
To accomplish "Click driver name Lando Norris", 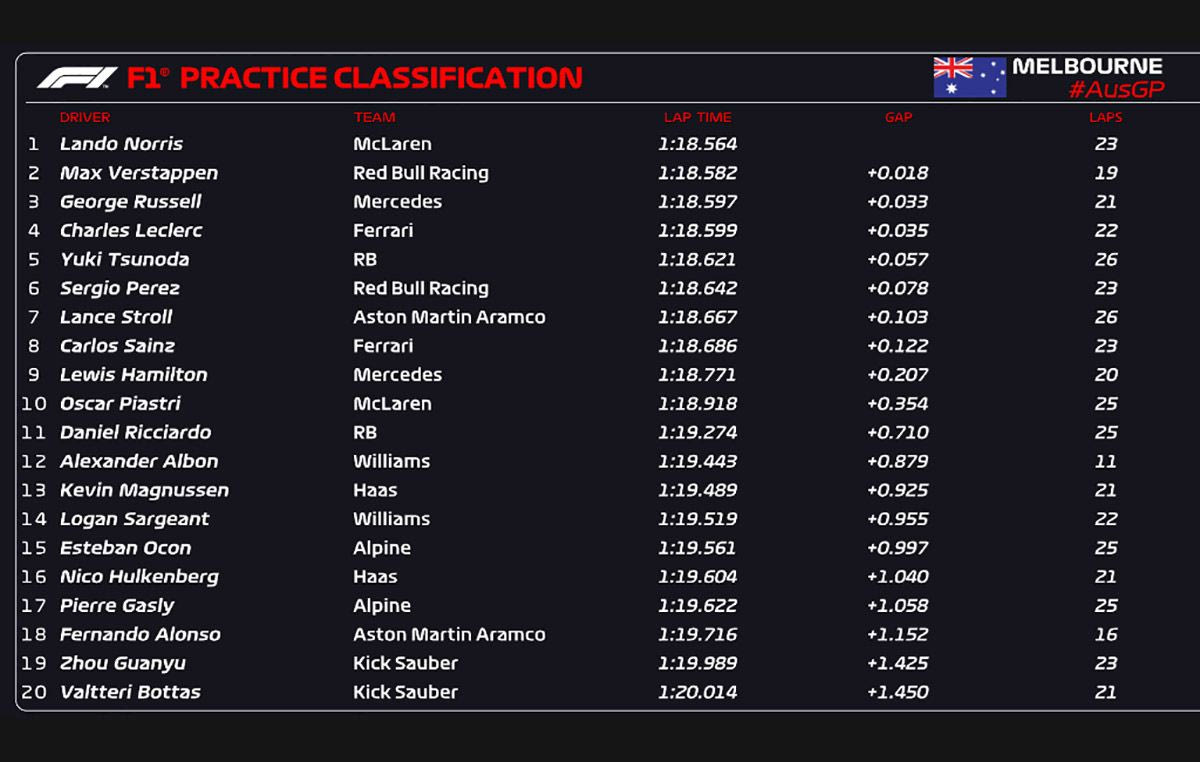I will 121,144.
